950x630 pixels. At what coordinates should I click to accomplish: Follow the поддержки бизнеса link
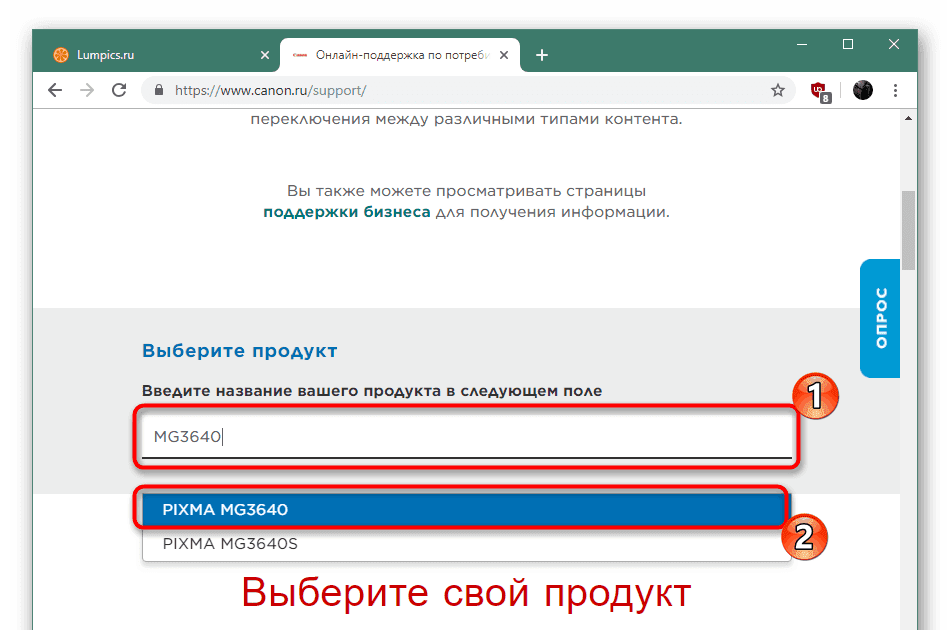click(x=347, y=212)
